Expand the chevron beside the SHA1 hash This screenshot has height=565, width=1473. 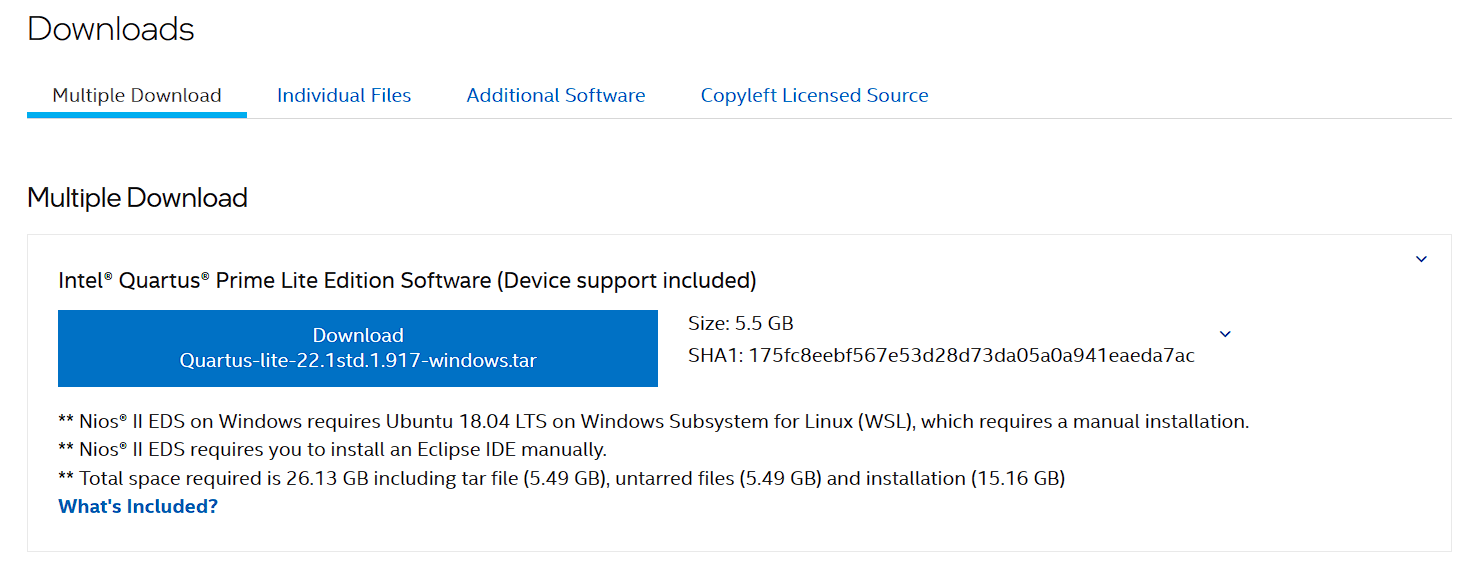pyautogui.click(x=1225, y=334)
